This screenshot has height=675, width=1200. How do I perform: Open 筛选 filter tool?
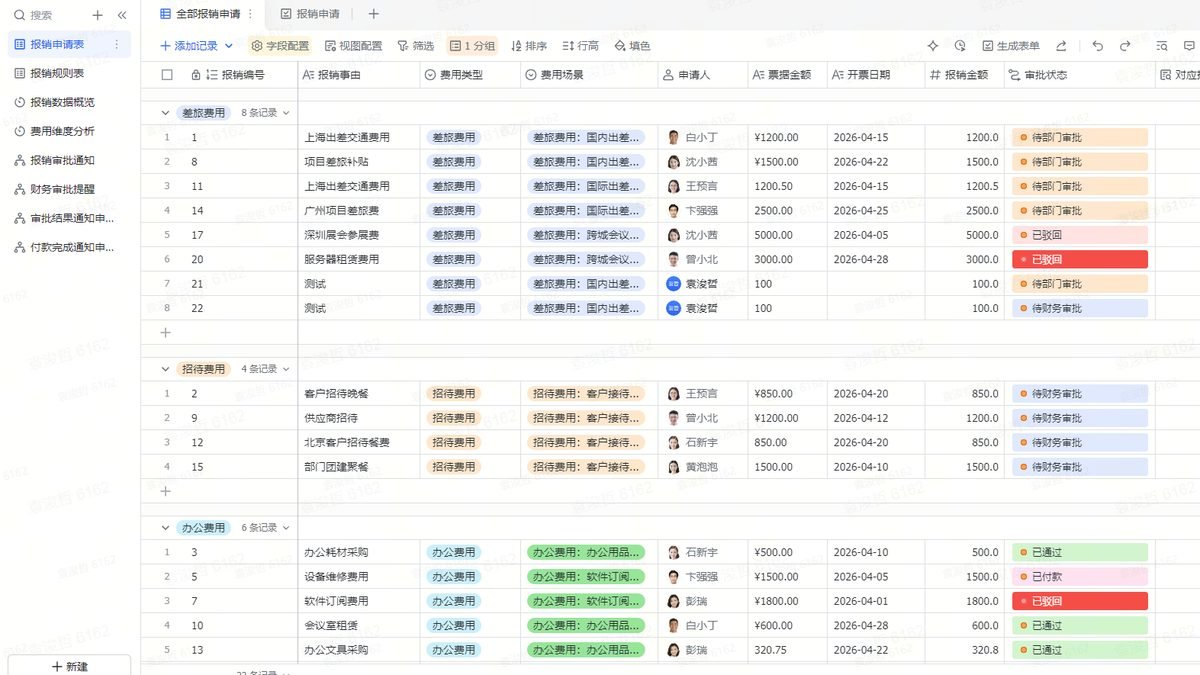point(415,46)
